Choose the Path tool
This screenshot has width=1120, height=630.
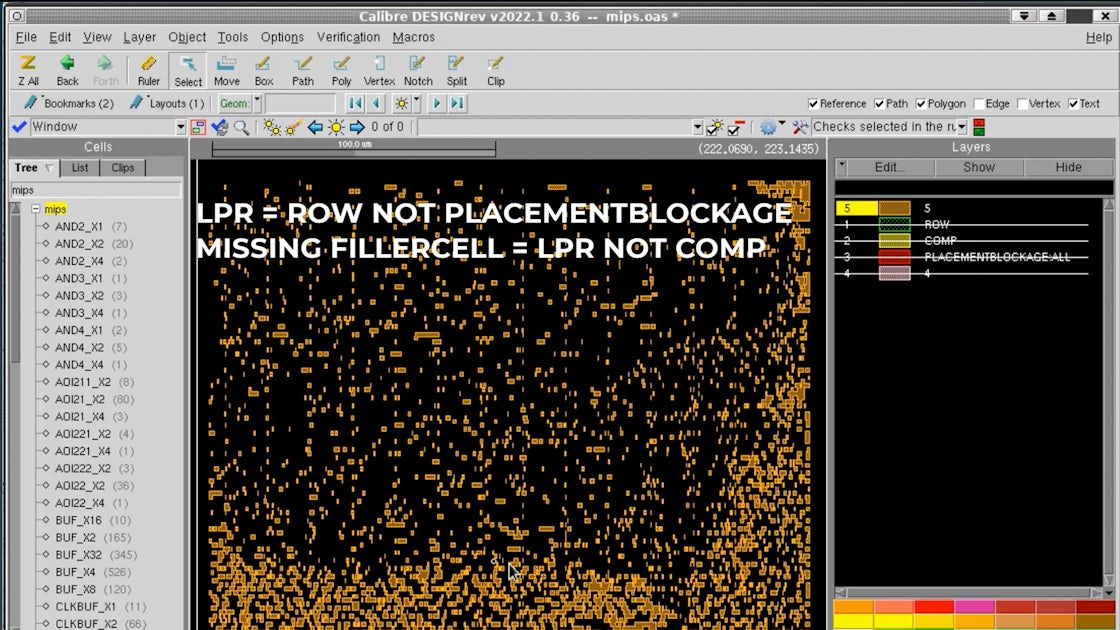[x=302, y=70]
